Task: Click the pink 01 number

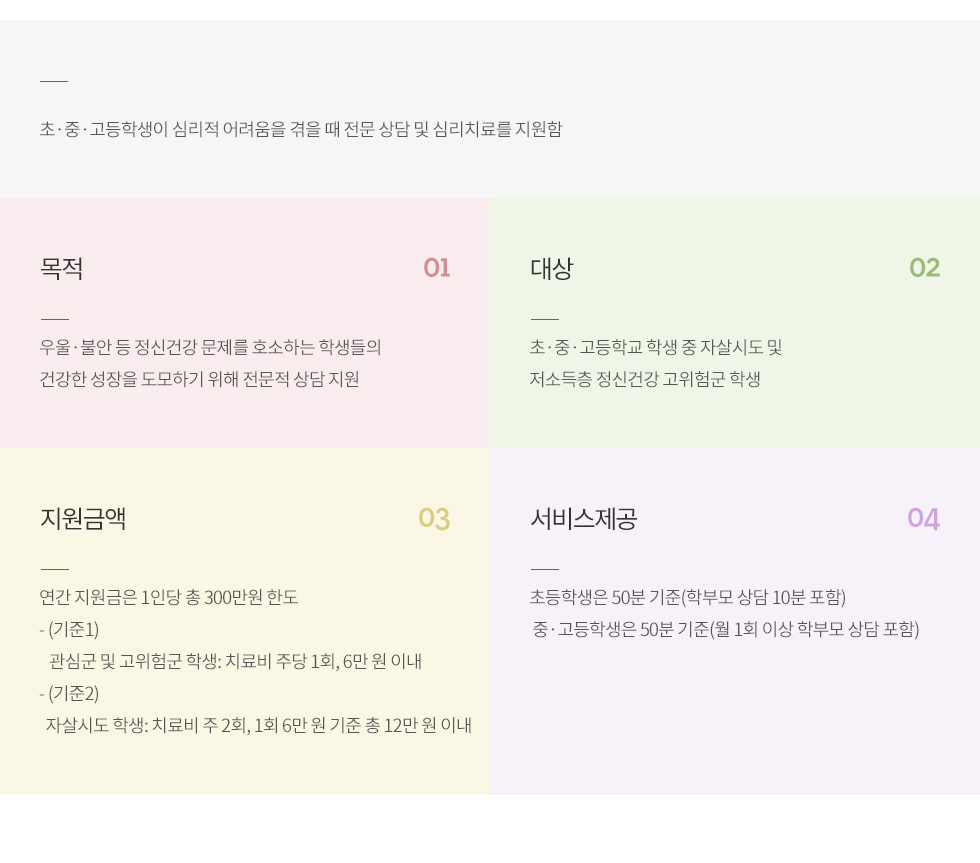Action: click(x=436, y=268)
